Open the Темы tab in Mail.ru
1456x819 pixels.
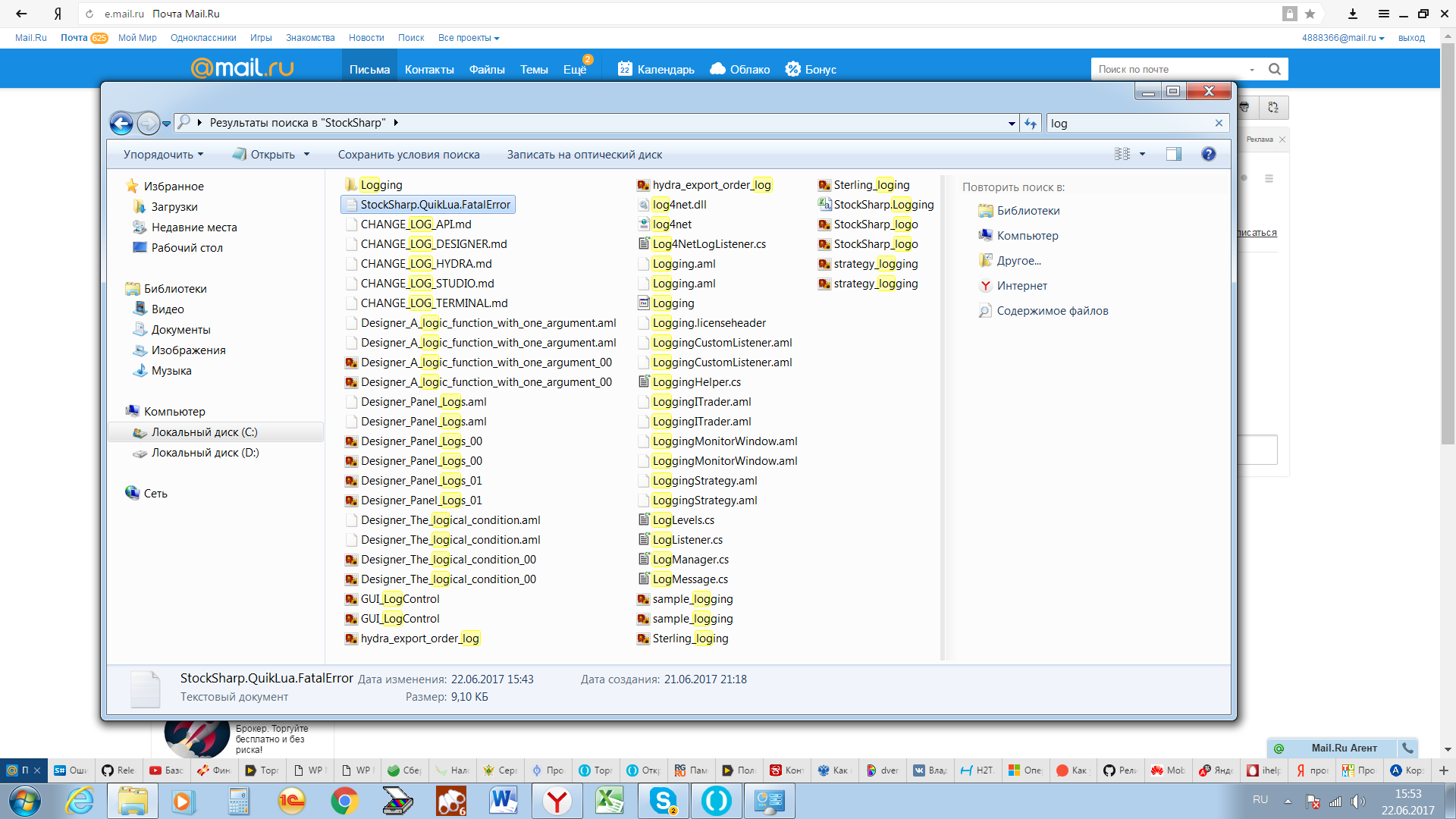pos(534,69)
